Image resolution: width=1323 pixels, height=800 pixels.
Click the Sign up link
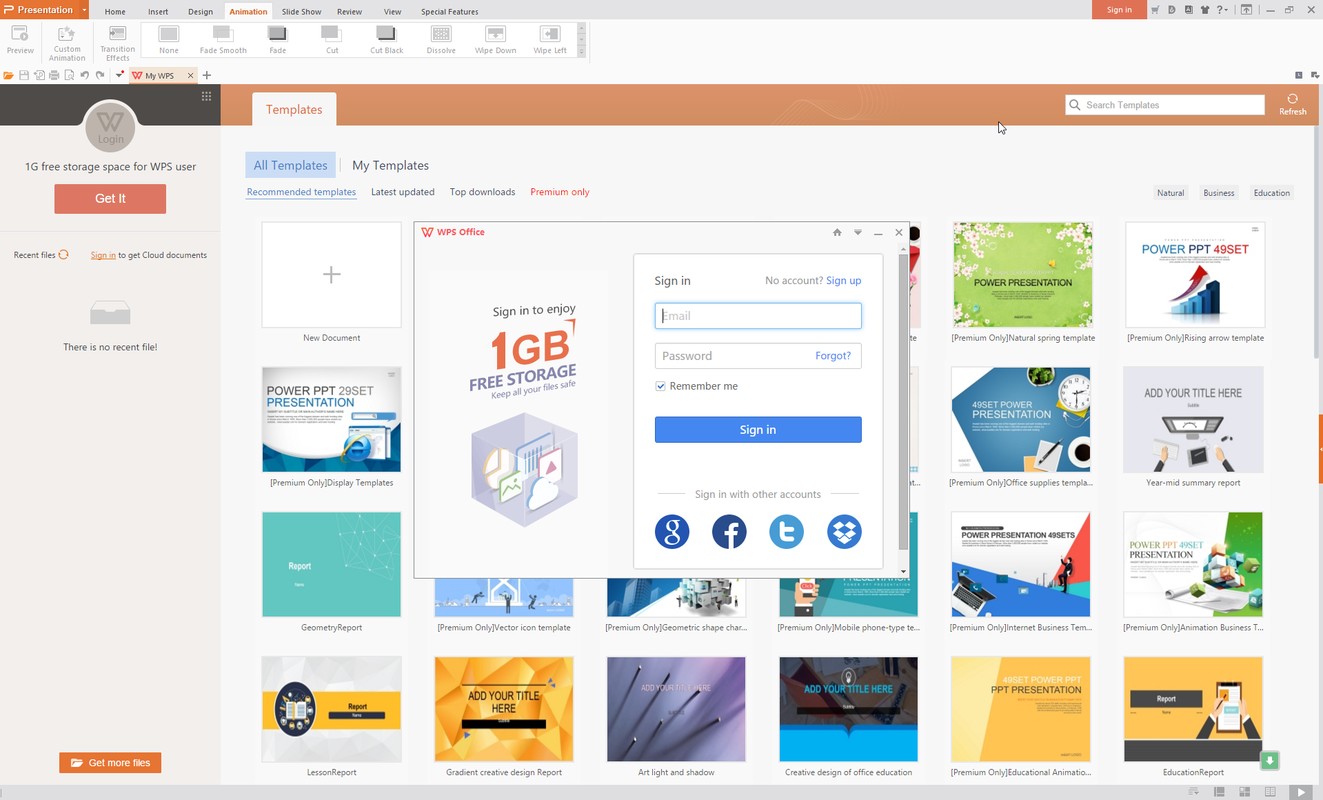[843, 281]
